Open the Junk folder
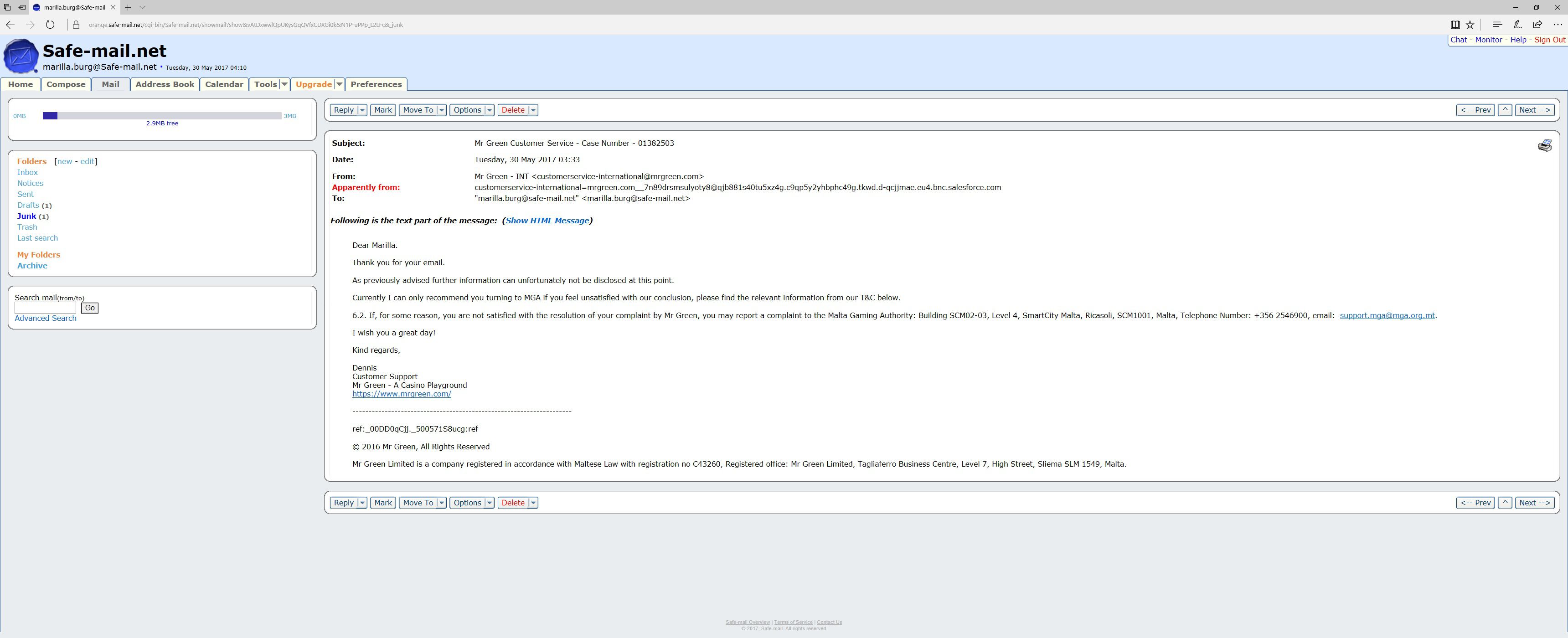 [27, 216]
